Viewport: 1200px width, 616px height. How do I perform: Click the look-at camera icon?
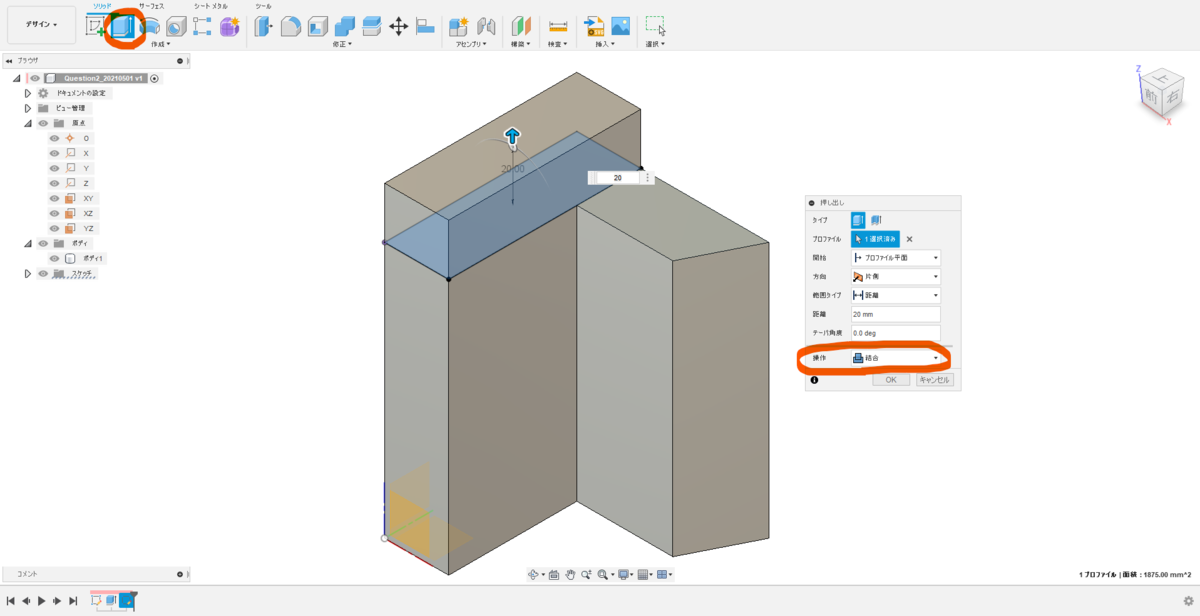(x=554, y=574)
